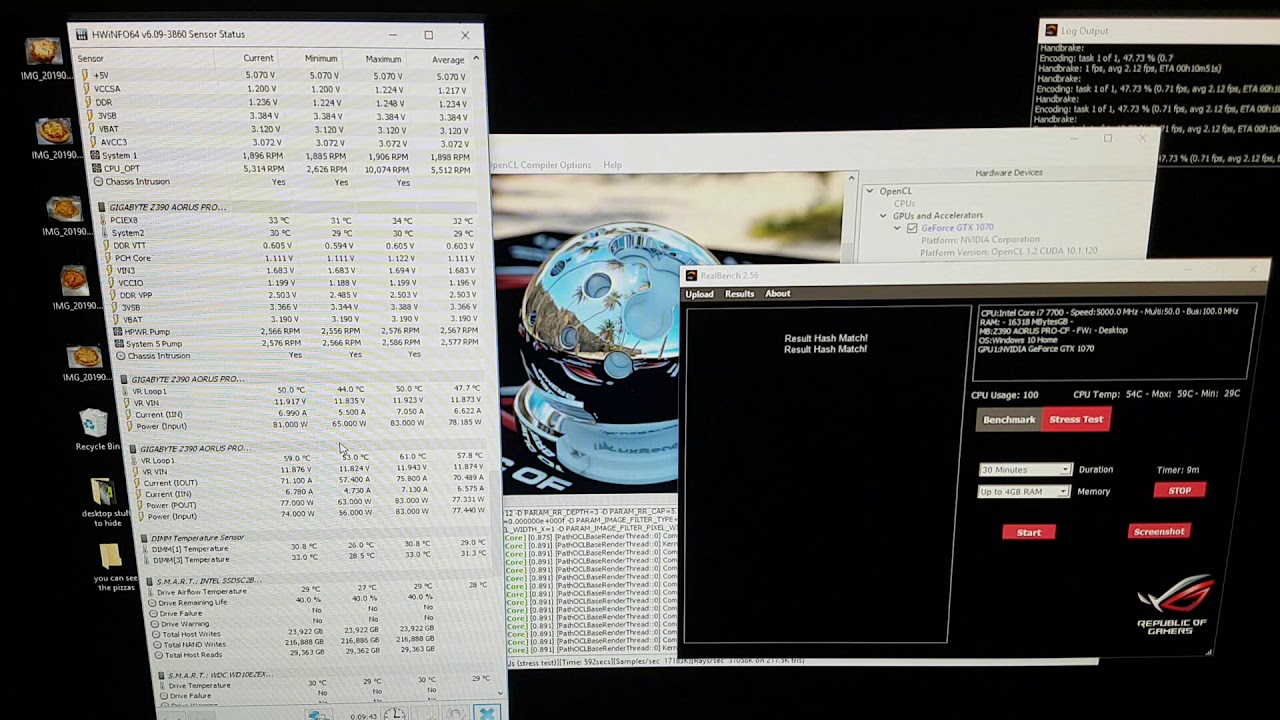This screenshot has width=1280, height=720.
Task: Click the PCIEX8 temperature icon
Action: (x=105, y=220)
